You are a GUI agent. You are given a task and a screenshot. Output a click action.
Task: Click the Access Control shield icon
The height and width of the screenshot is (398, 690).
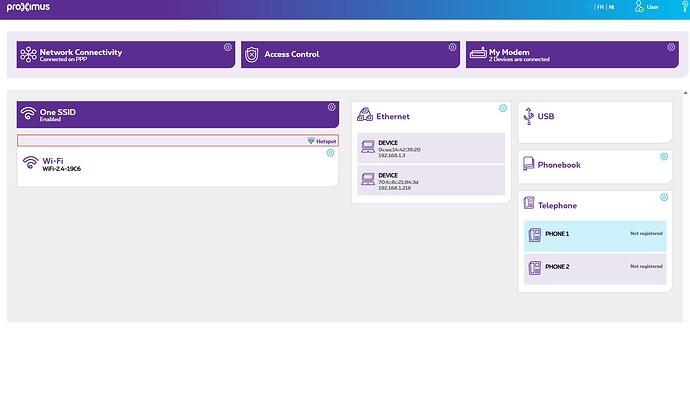[x=252, y=55]
